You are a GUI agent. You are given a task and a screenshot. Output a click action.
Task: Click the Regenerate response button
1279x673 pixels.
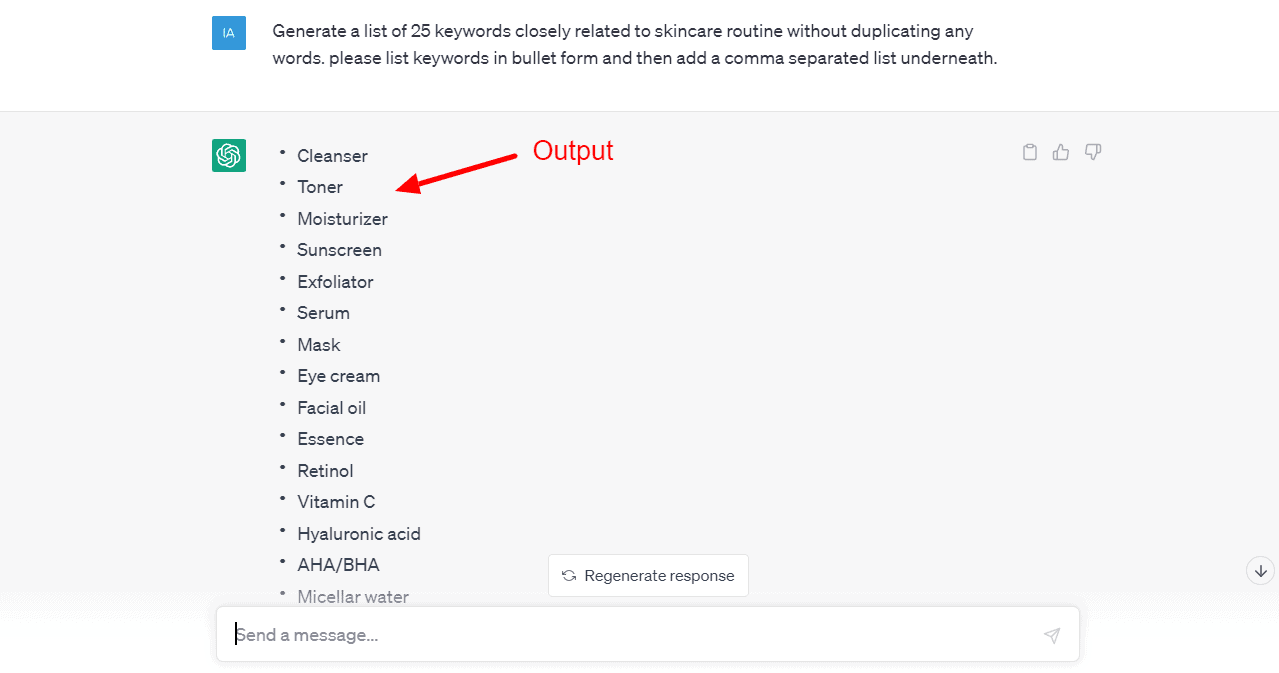[648, 576]
